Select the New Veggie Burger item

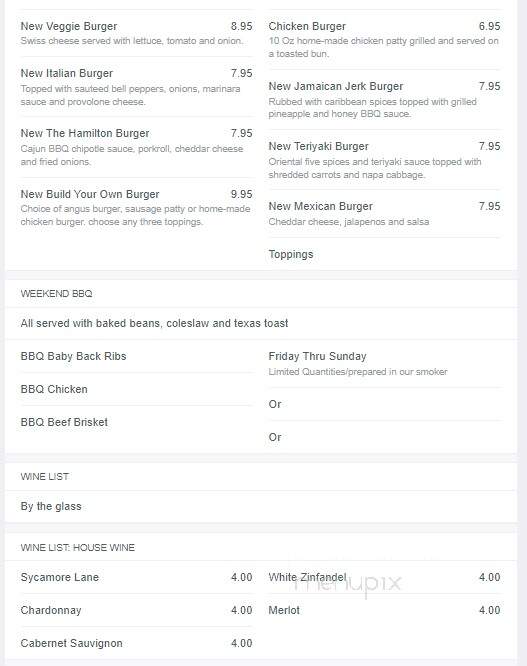[136, 33]
